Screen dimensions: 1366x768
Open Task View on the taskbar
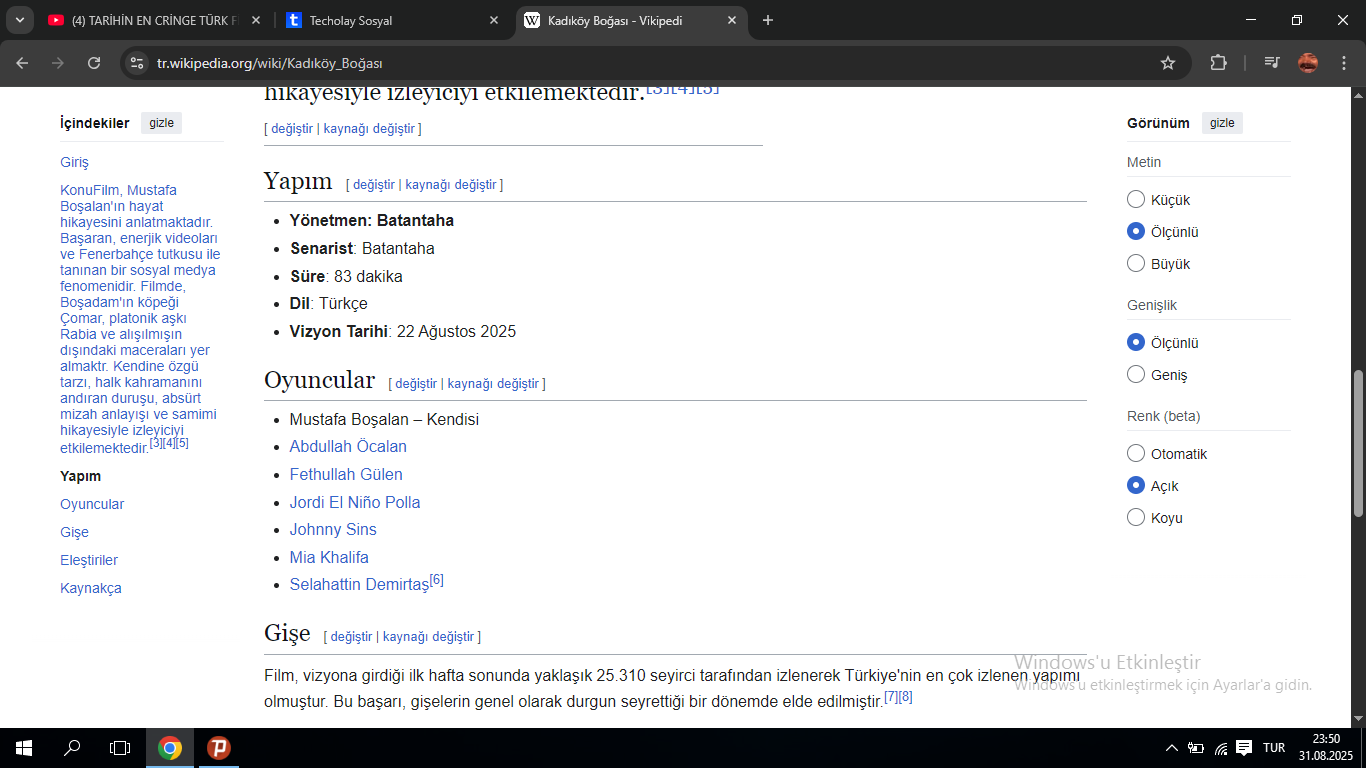tap(120, 748)
